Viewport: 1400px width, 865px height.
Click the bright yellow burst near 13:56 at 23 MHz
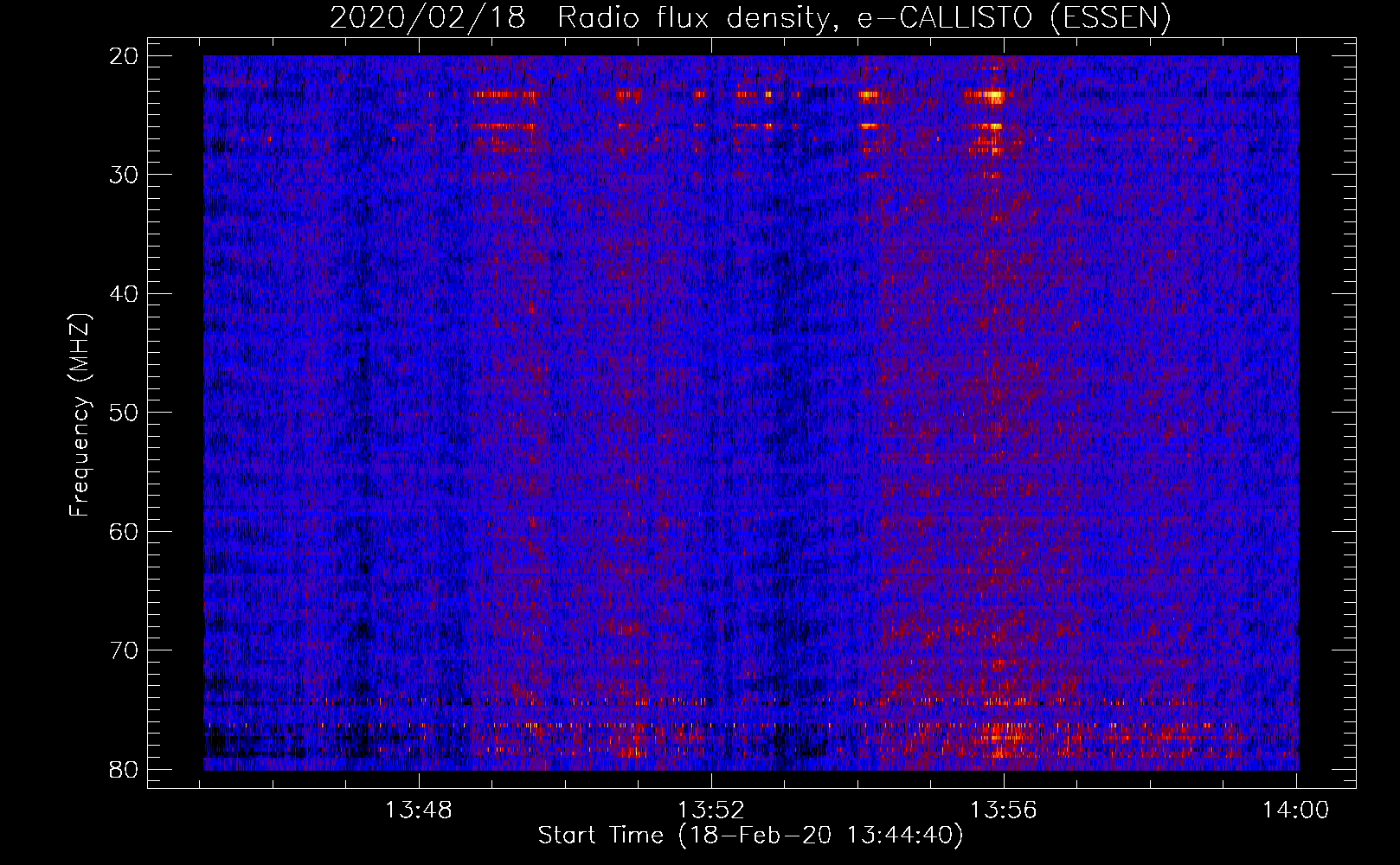[x=992, y=95]
